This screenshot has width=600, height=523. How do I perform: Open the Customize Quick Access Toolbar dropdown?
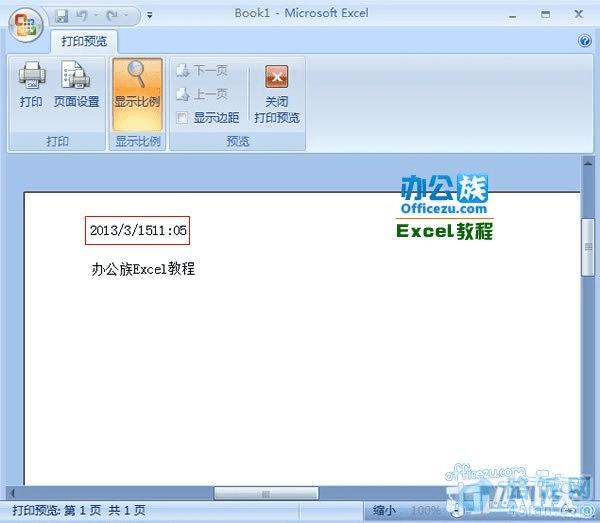click(150, 16)
